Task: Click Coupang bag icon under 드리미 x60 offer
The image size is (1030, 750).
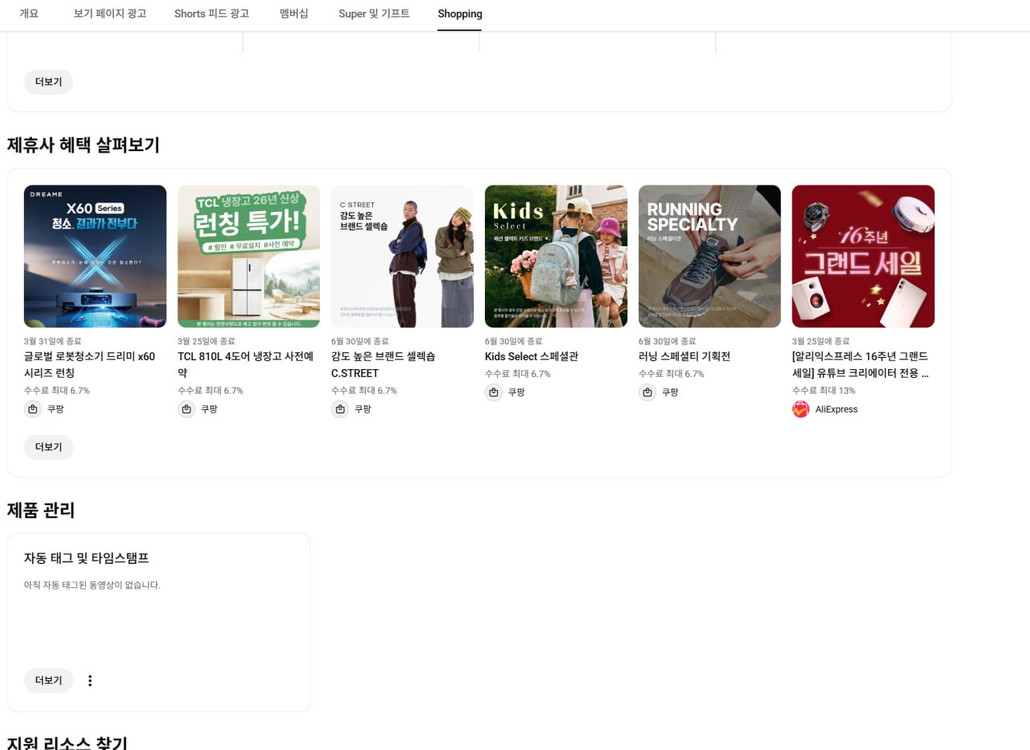Action: (33, 409)
